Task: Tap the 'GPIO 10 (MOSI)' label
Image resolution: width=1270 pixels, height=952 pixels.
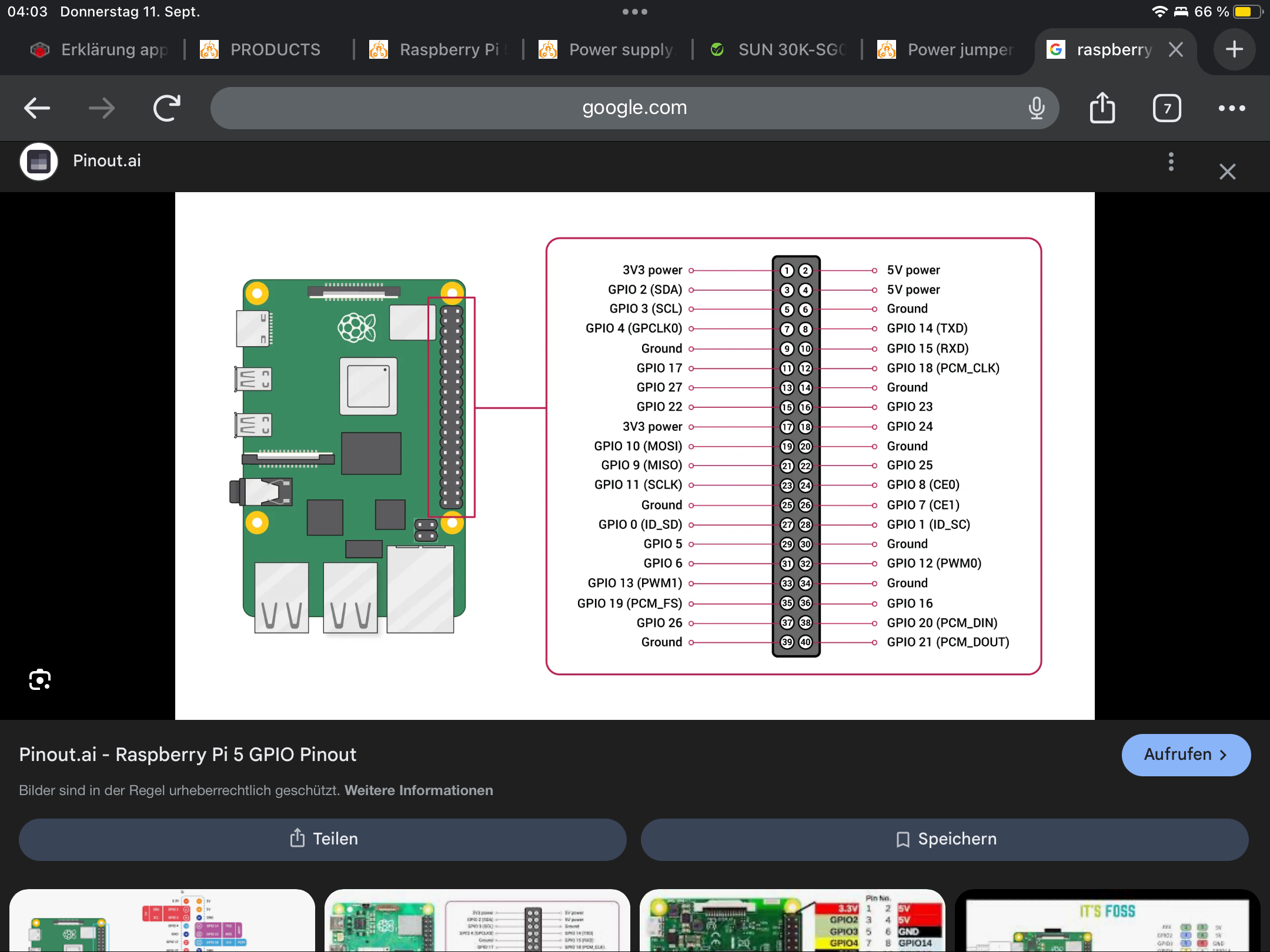Action: pos(638,445)
